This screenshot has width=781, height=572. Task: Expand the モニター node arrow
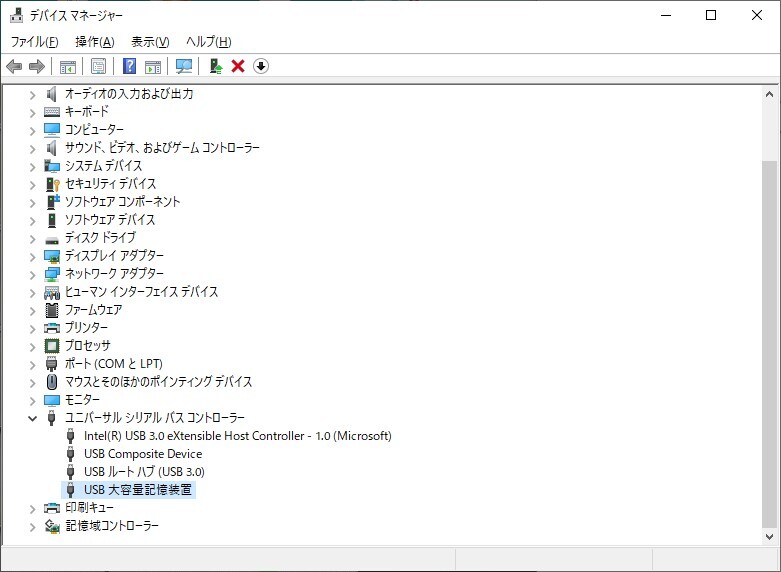coord(32,400)
